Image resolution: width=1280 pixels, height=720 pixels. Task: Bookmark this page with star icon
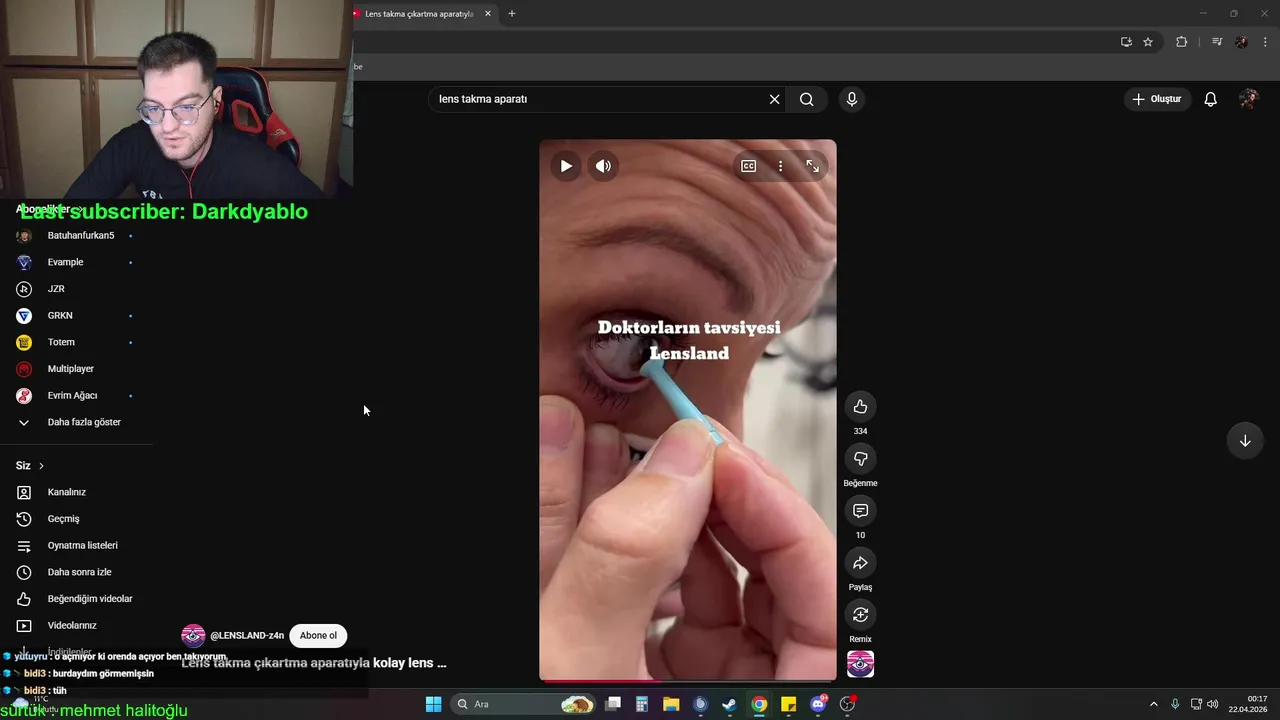point(1148,42)
